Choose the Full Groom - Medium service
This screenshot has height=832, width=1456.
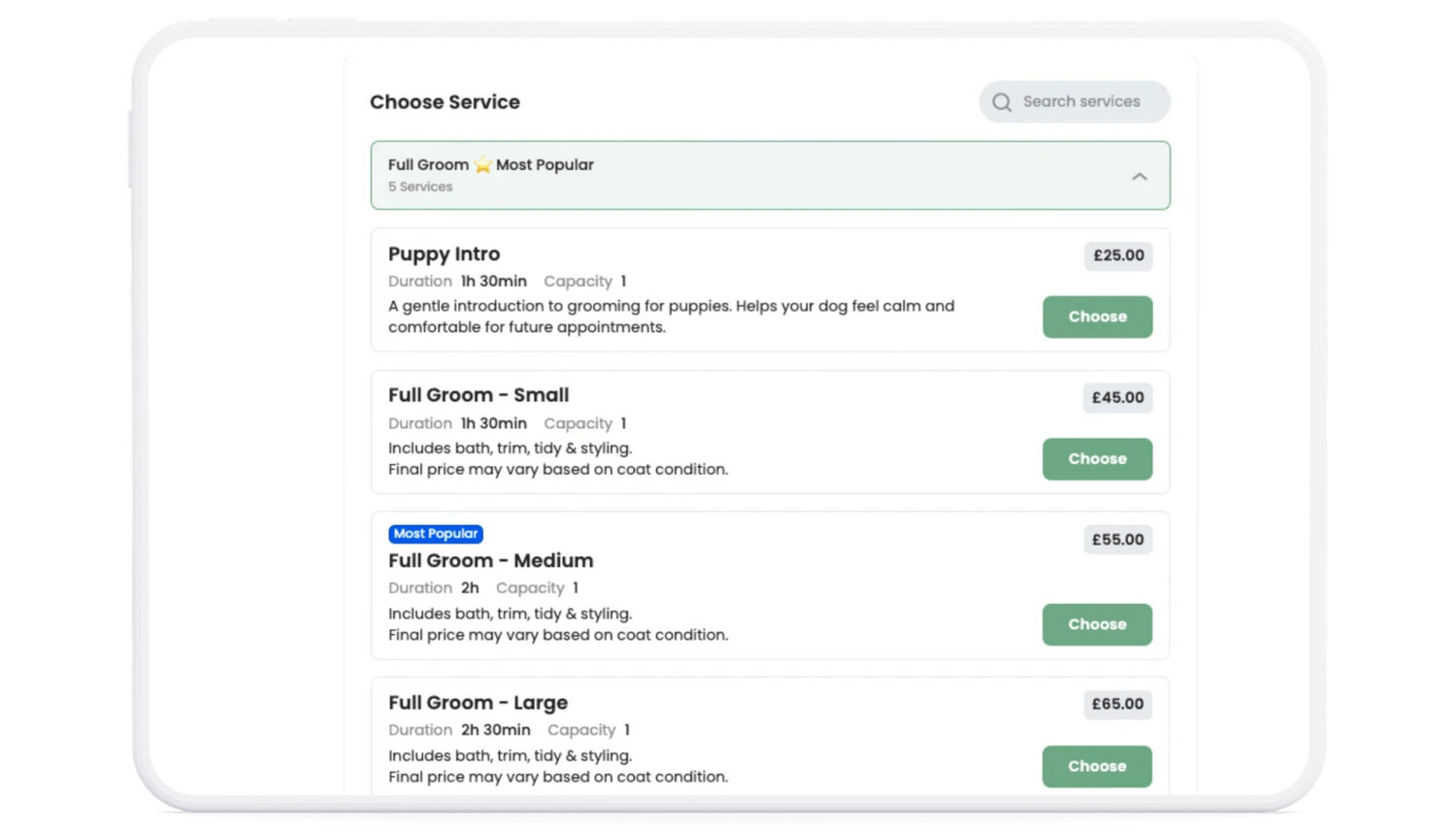(x=1098, y=624)
